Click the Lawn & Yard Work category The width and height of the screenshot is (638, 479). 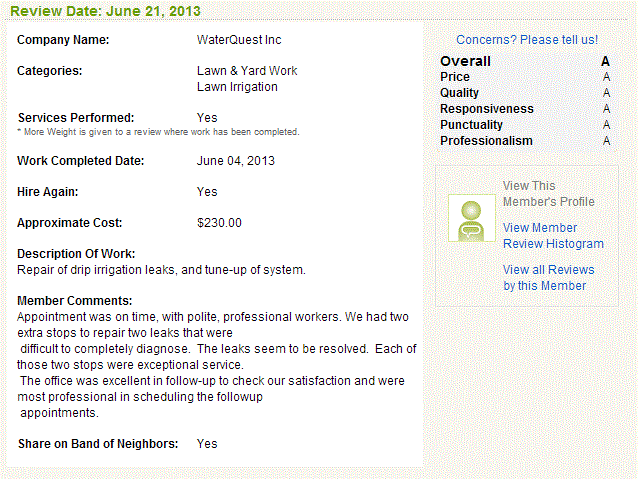pos(247,71)
